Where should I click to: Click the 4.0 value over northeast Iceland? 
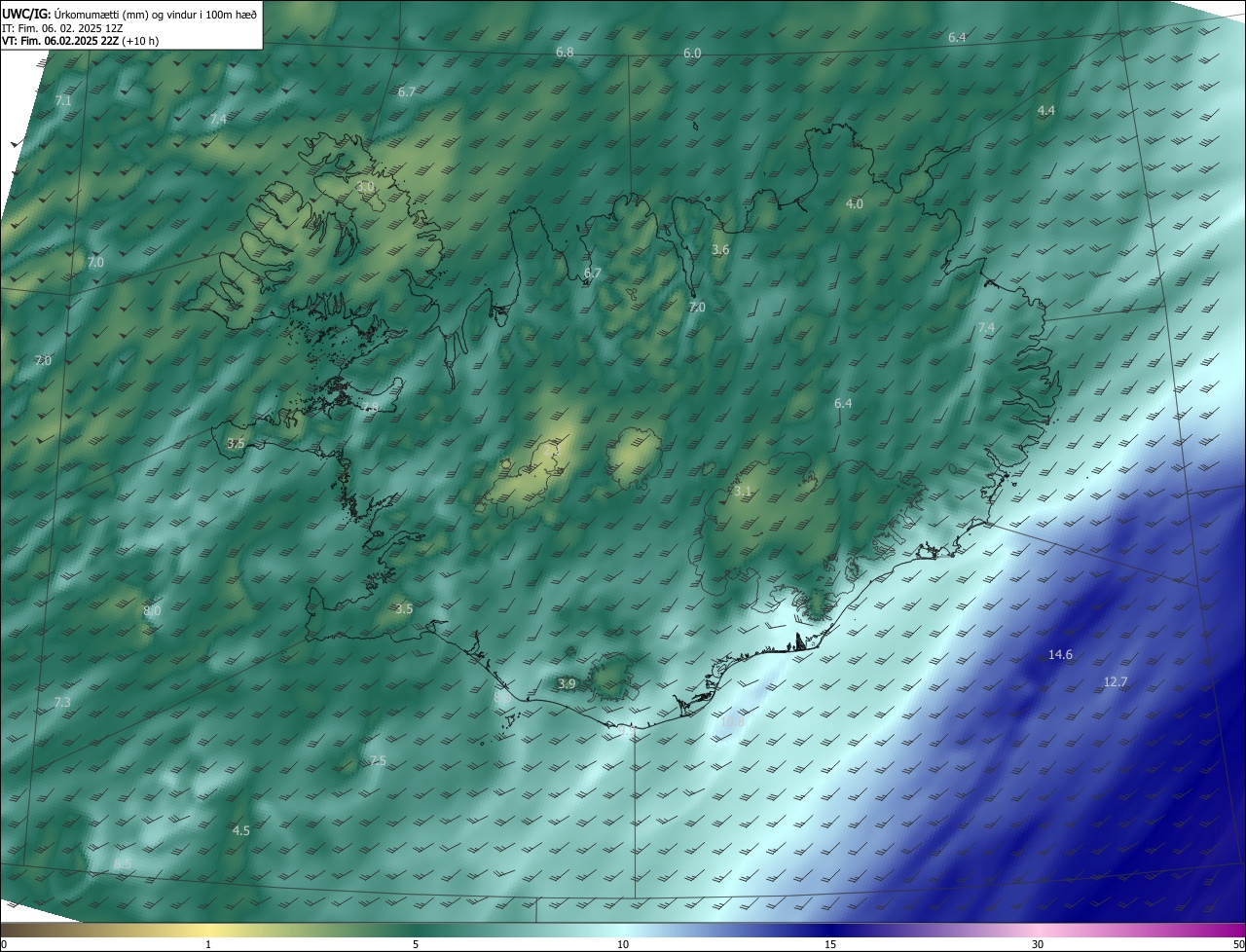click(855, 204)
